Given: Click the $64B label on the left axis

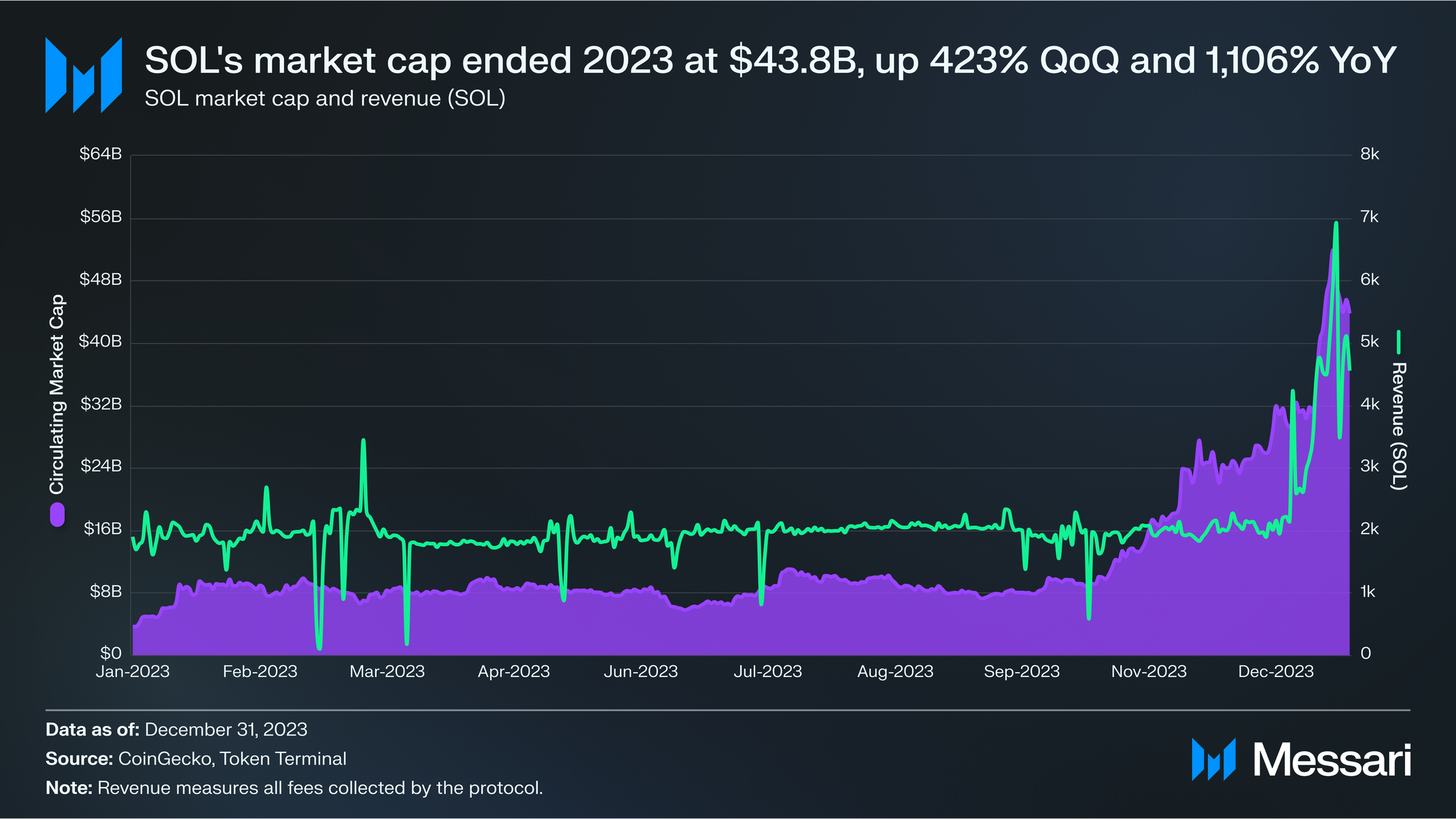Looking at the screenshot, I should point(101,154).
